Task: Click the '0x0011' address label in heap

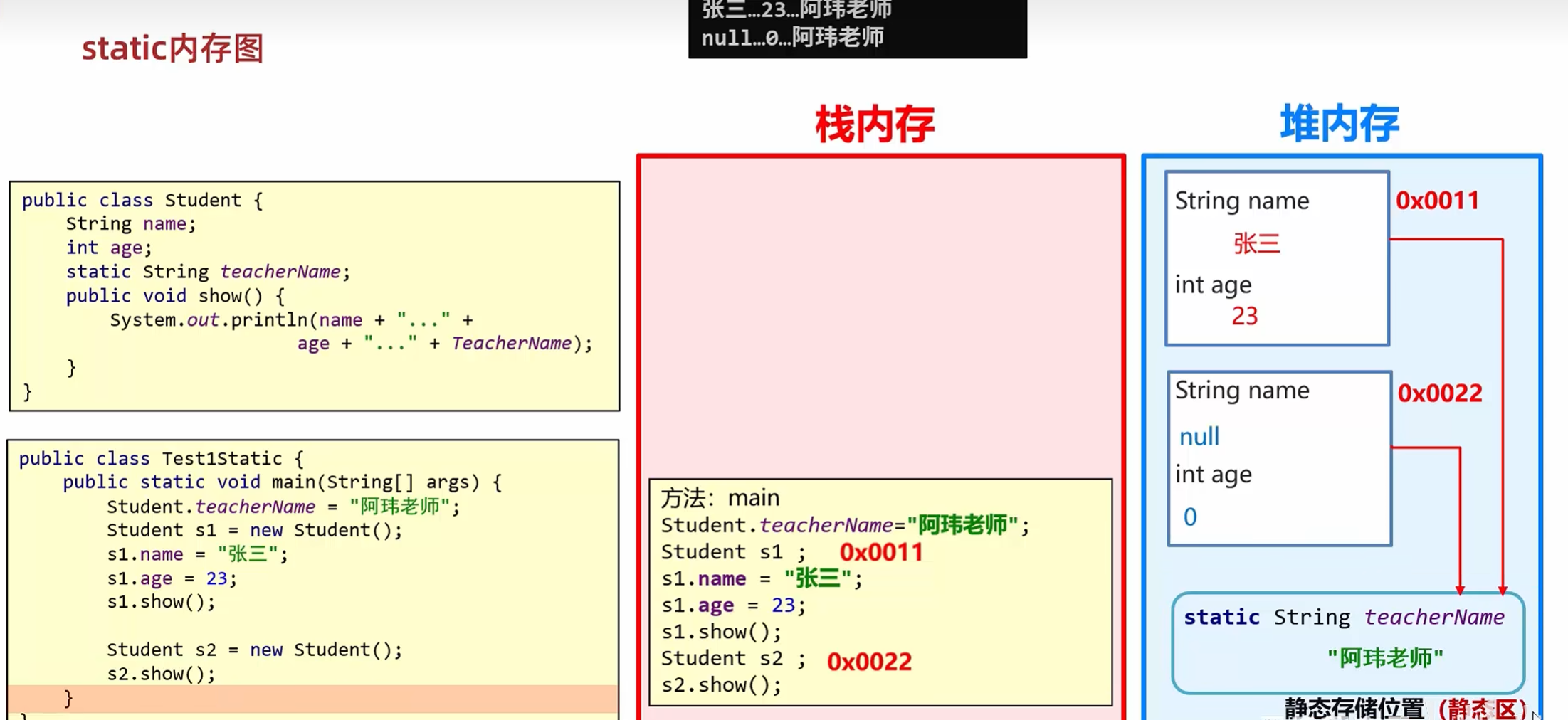Action: (1437, 201)
